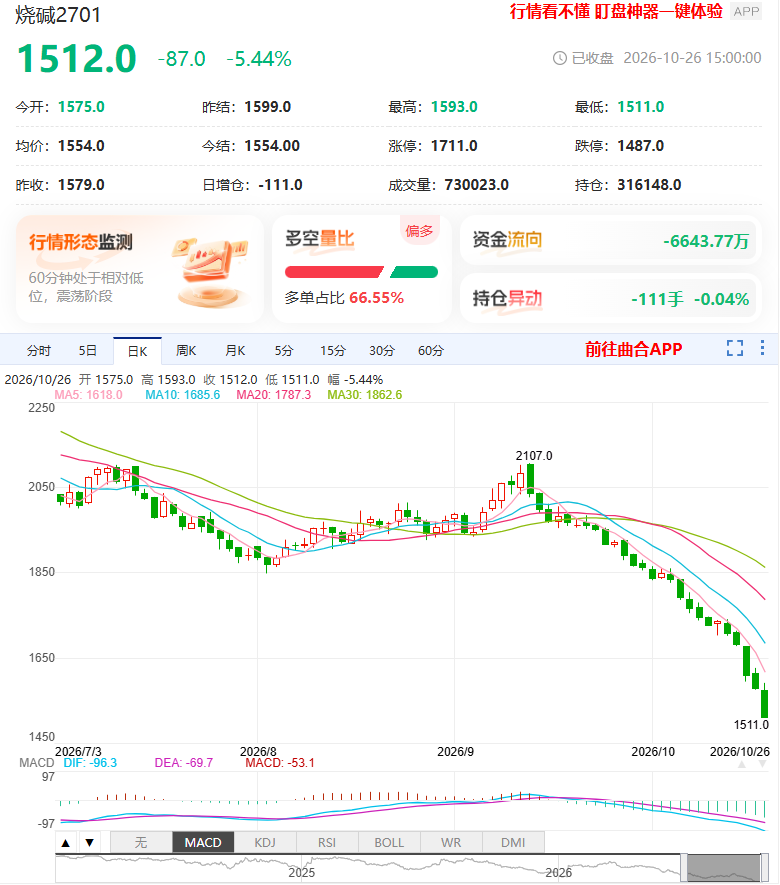Click the 2026 area in overview timeline

pyautogui.click(x=558, y=873)
